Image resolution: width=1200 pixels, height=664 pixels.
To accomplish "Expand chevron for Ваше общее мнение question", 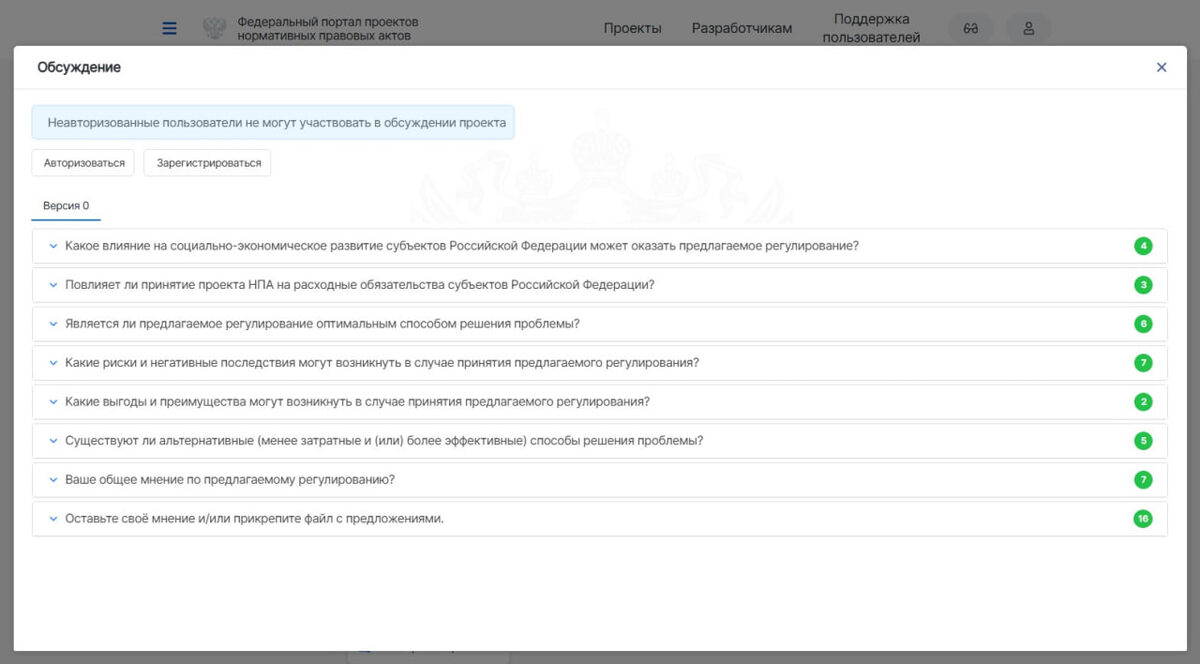I will [53, 480].
